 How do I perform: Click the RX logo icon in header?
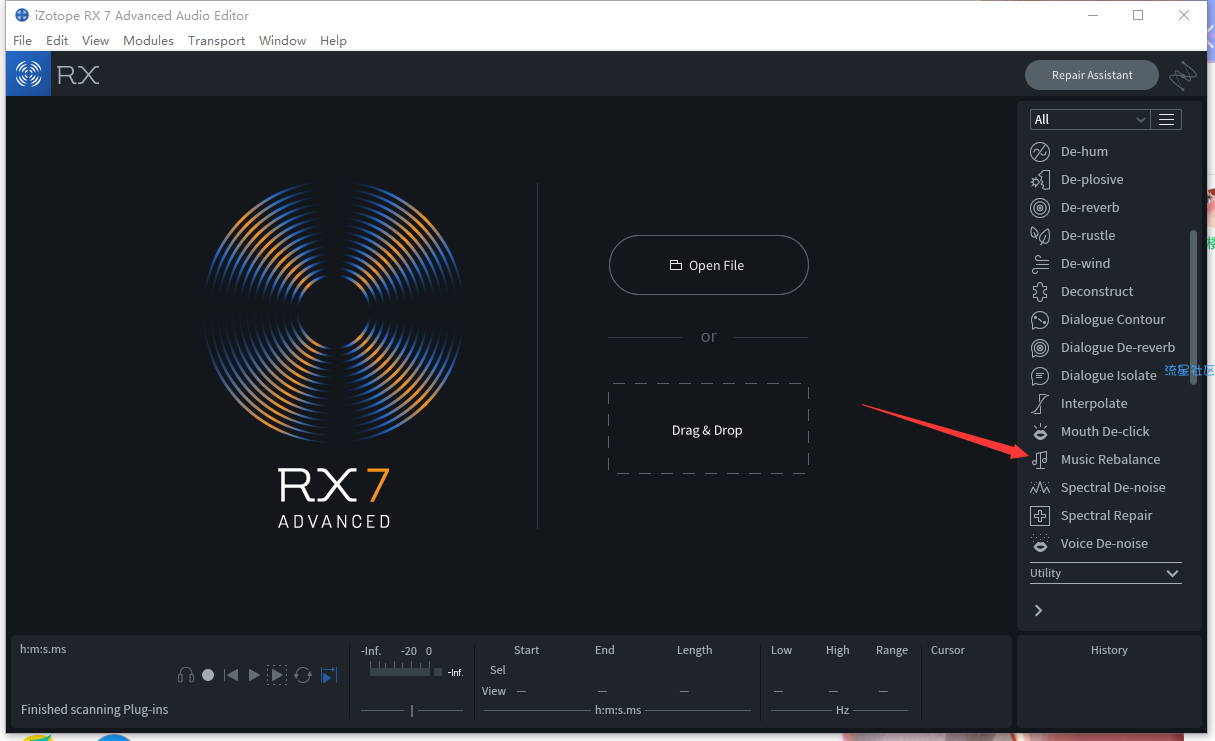coord(28,74)
